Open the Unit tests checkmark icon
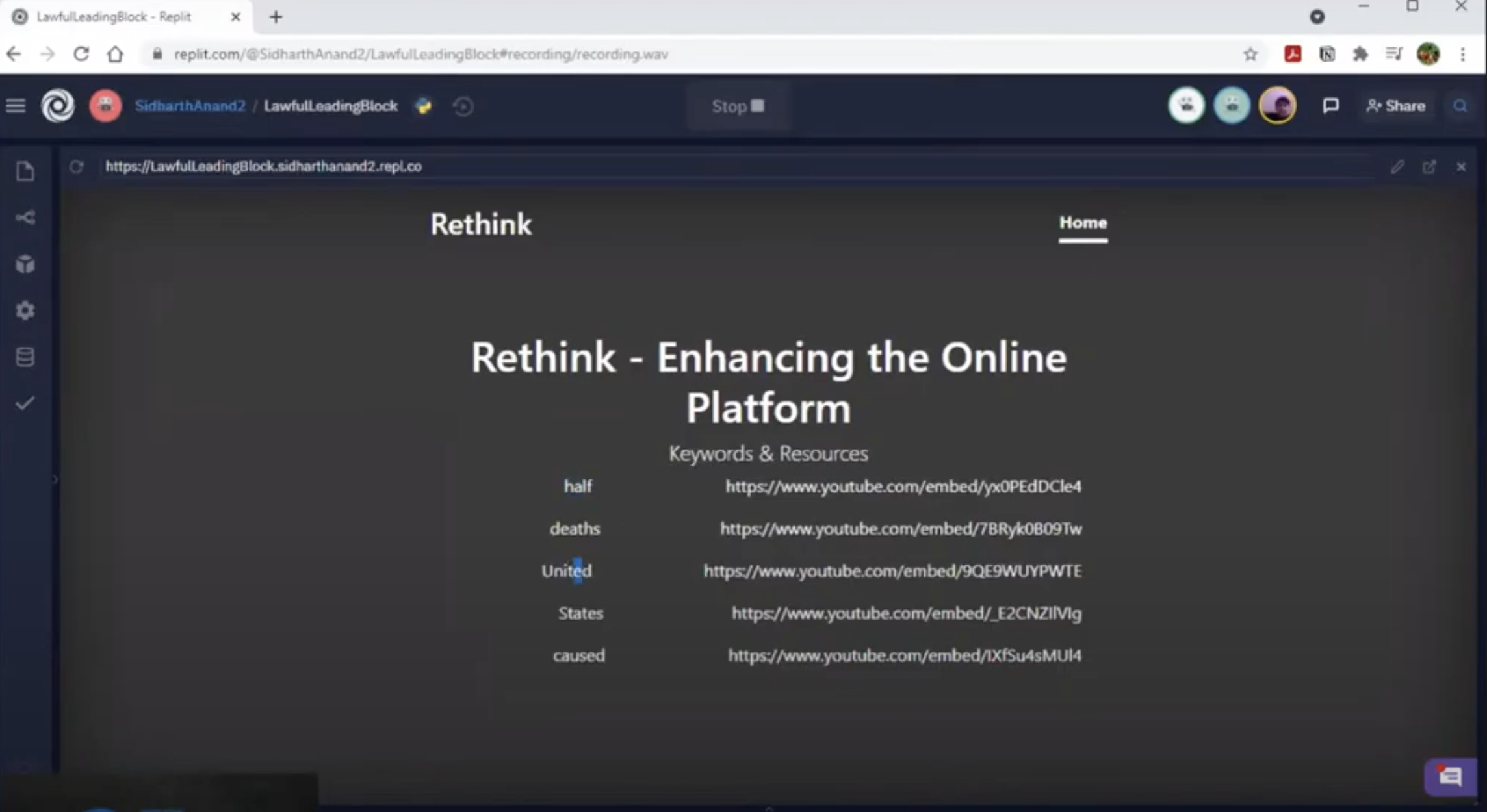Screen dimensions: 1487x812 pyautogui.click(x=25, y=403)
